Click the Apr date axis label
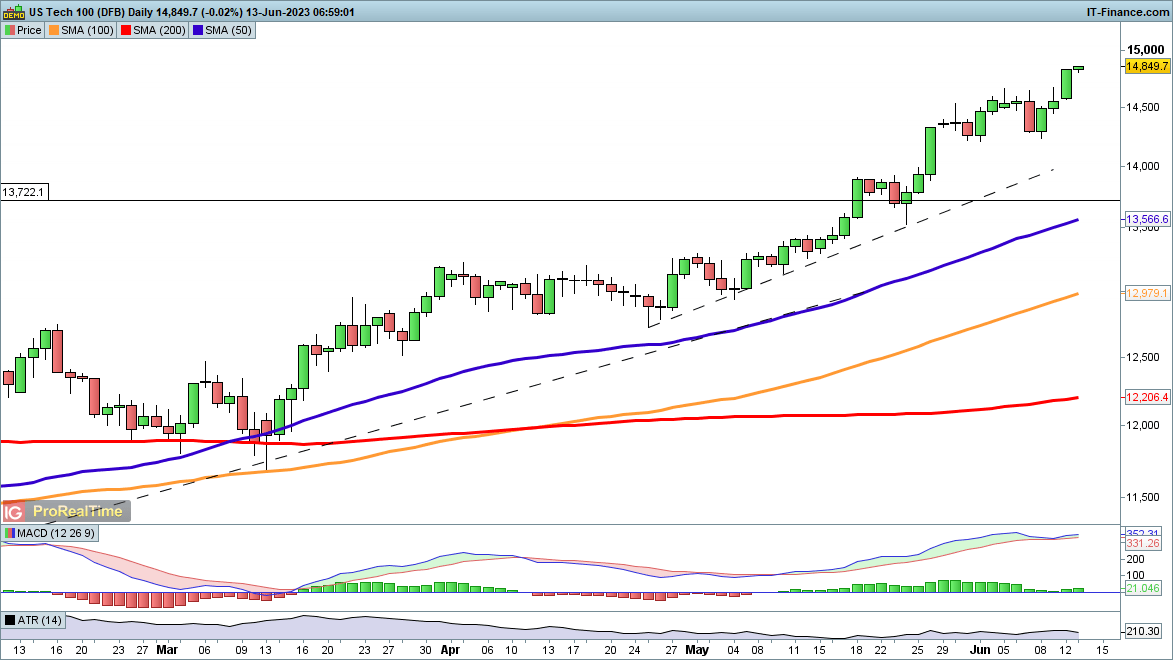 450,650
